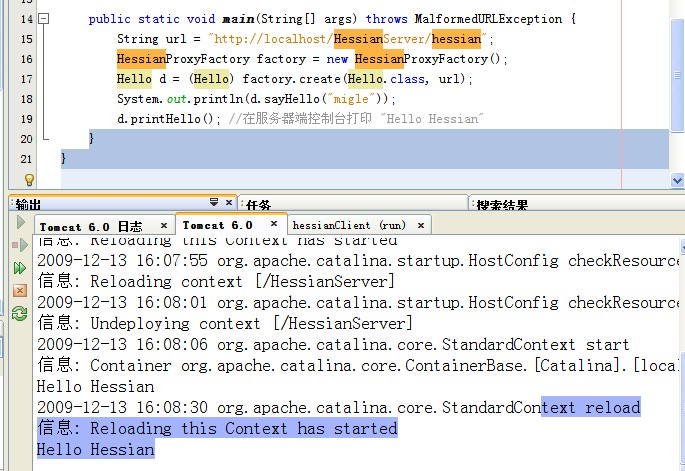Close the Tomcat 6.0 日志 tab
The width and height of the screenshot is (685, 471).
tap(164, 225)
